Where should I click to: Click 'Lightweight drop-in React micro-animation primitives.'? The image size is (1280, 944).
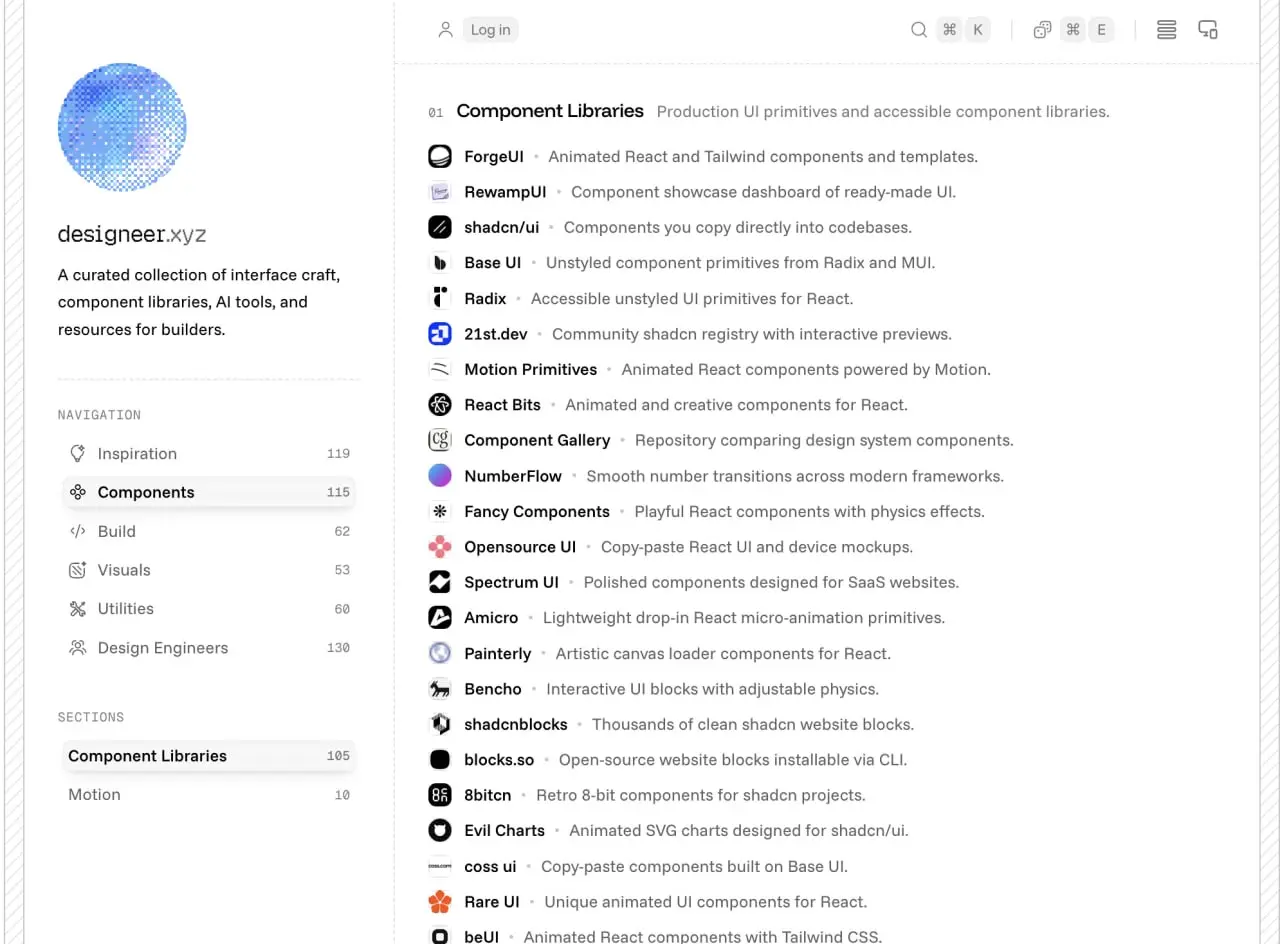(744, 618)
